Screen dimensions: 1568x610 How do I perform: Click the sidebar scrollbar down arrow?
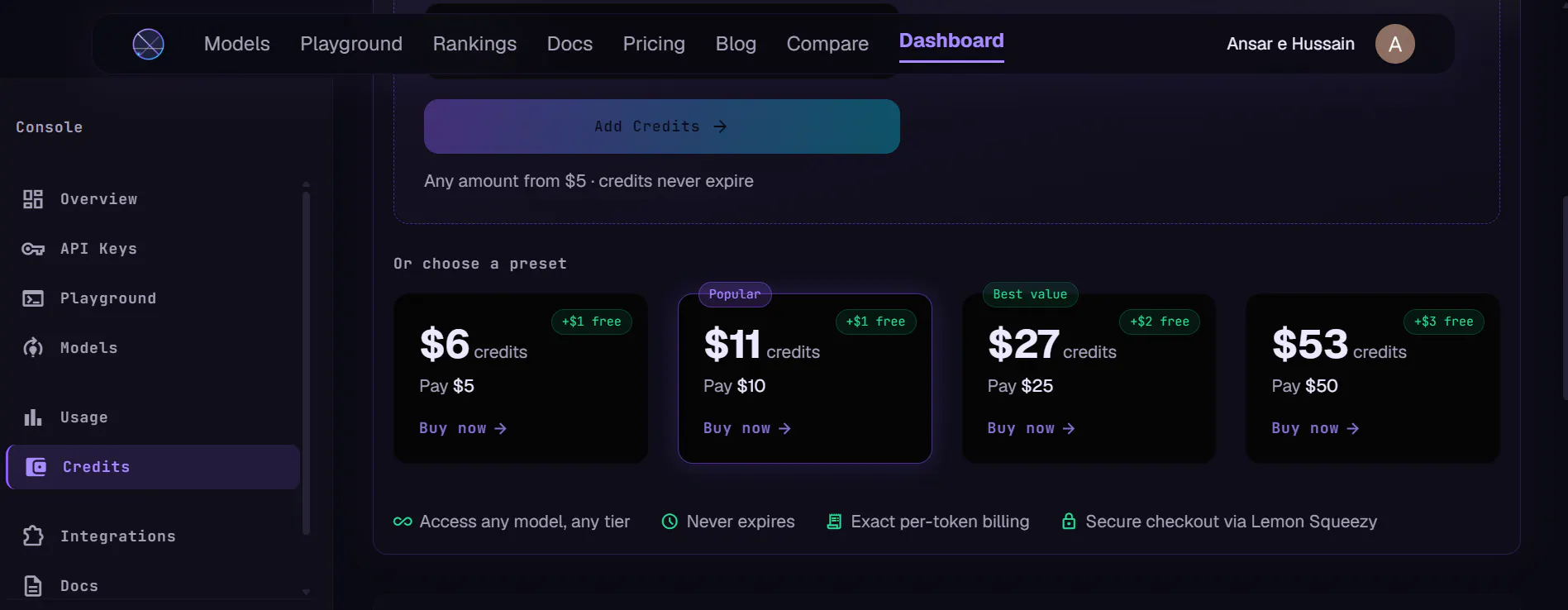coord(307,592)
